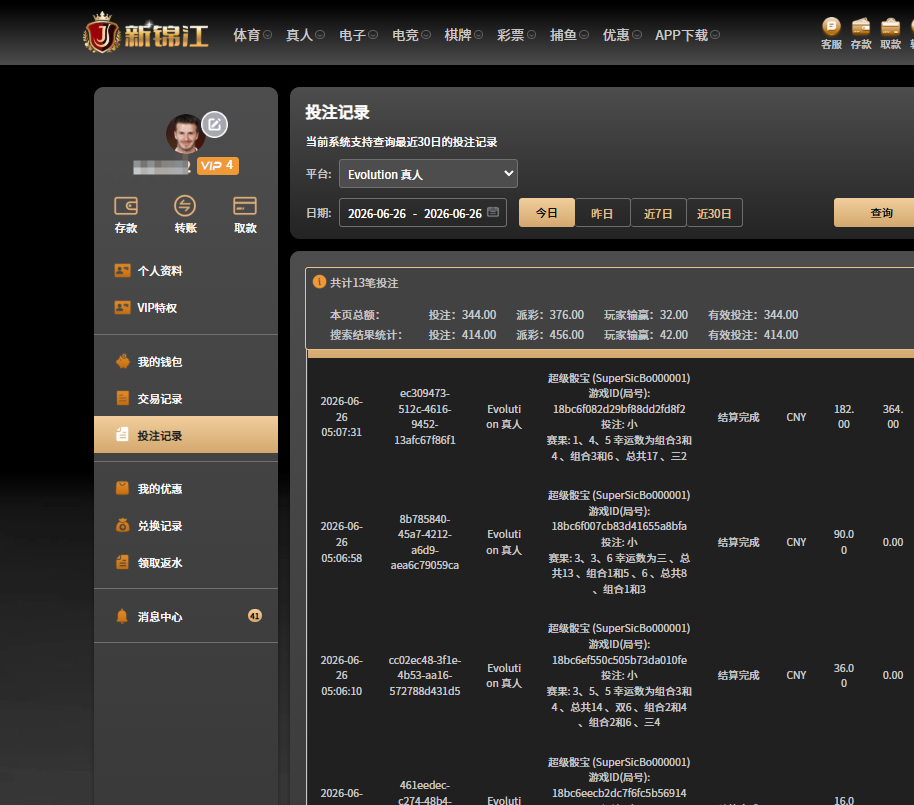Screen dimensions: 914x805
Task: Click bet amount 90.00 in second row
Action: [x=843, y=542]
